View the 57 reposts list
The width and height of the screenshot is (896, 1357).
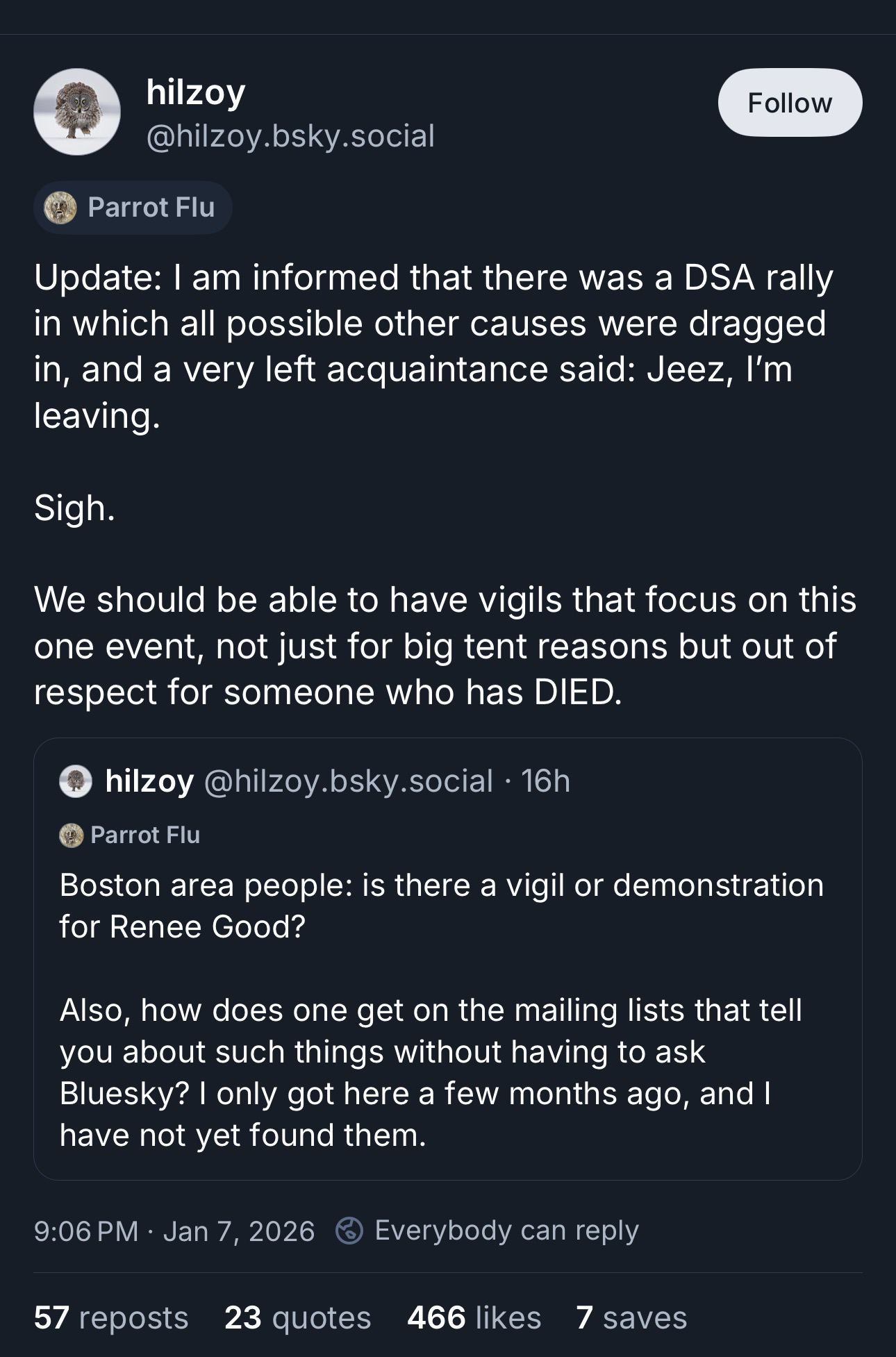click(x=111, y=1317)
